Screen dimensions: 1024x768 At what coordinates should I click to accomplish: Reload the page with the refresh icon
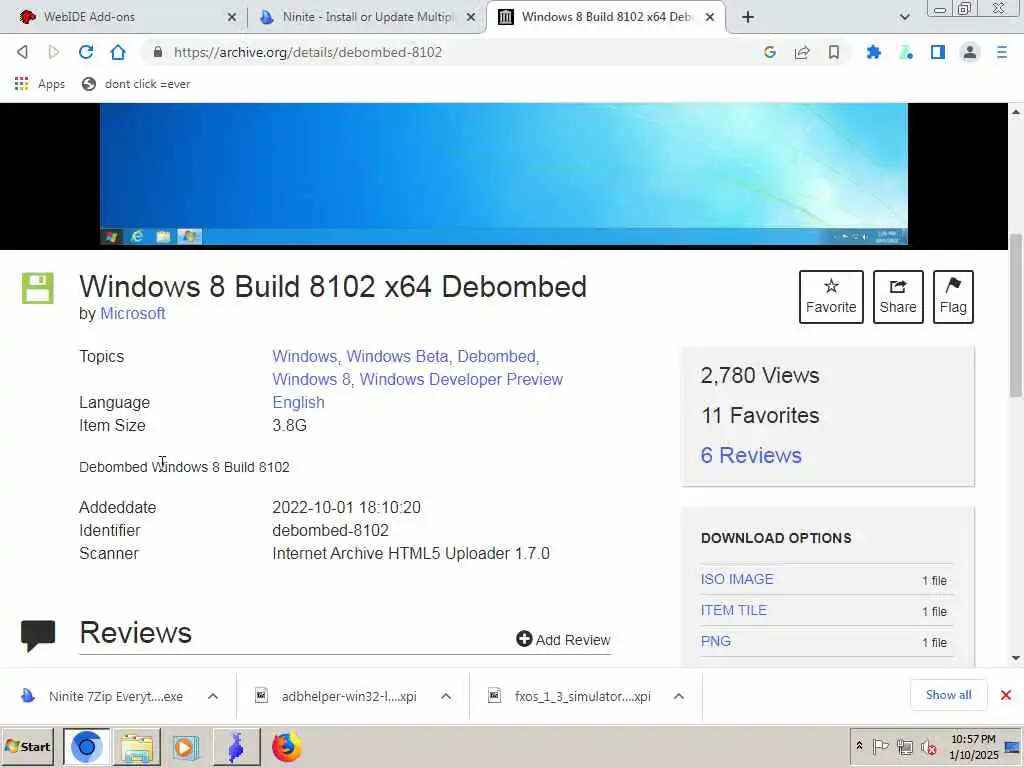click(86, 52)
